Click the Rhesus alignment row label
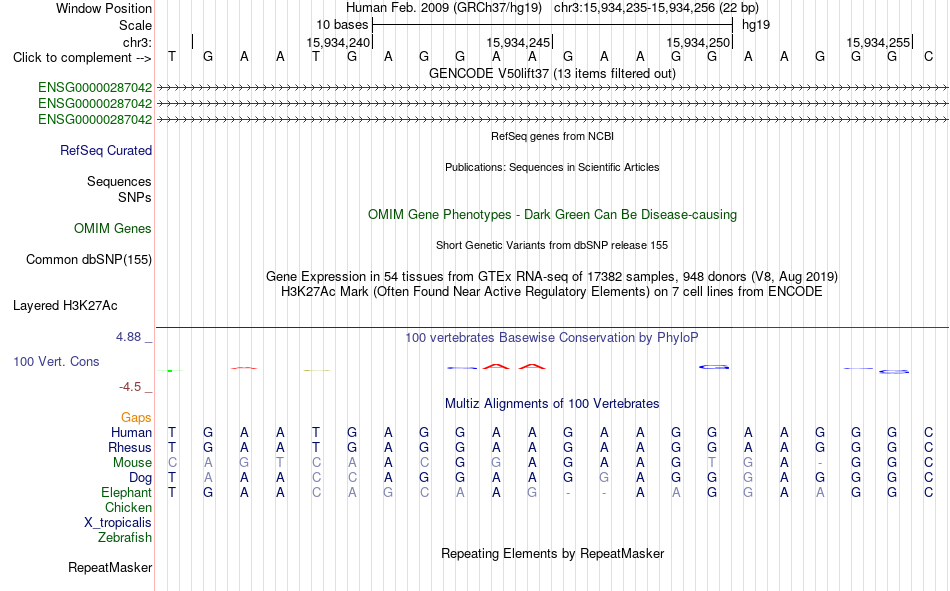The image size is (950, 591). tap(130, 447)
